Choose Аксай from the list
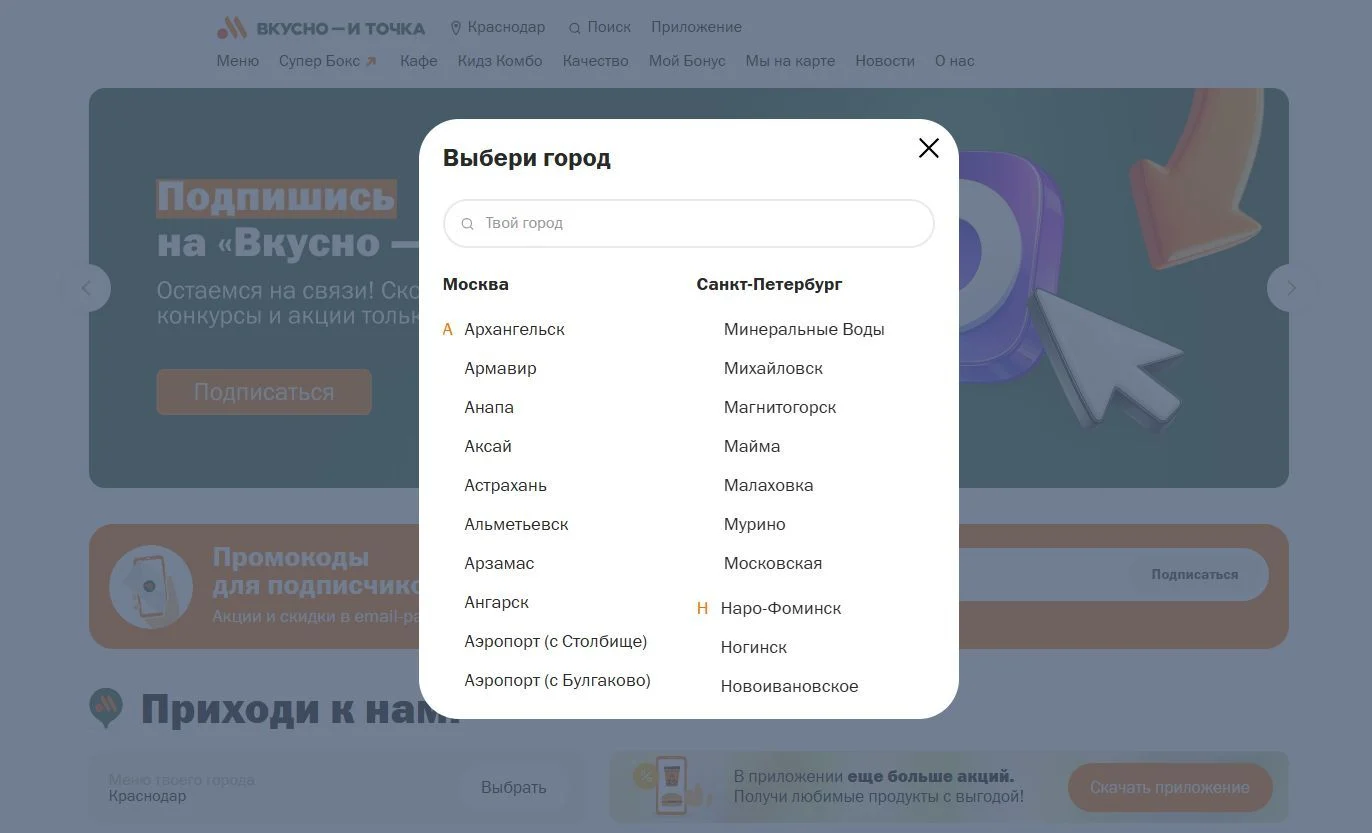The width and height of the screenshot is (1372, 833). coord(488,446)
